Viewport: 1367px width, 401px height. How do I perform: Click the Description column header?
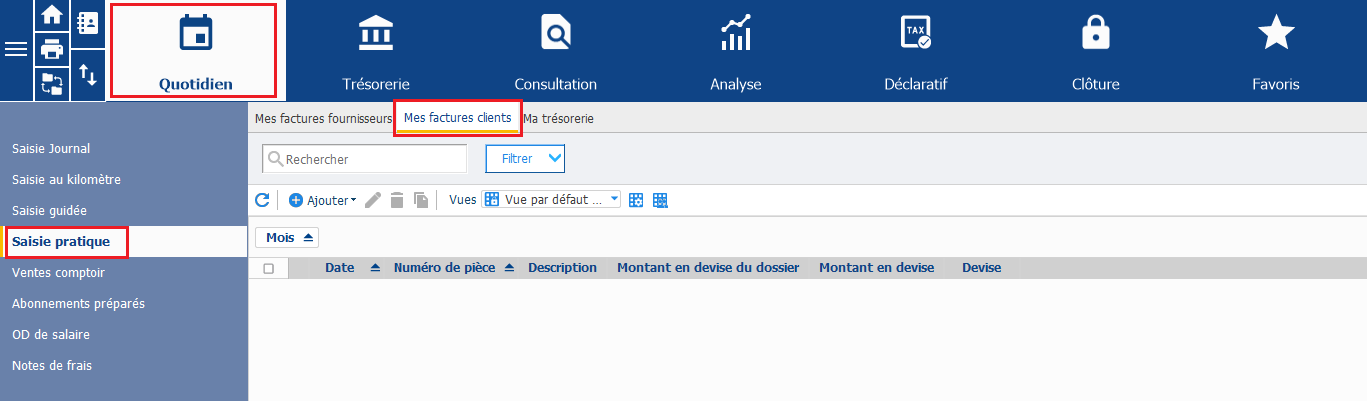pos(562,268)
